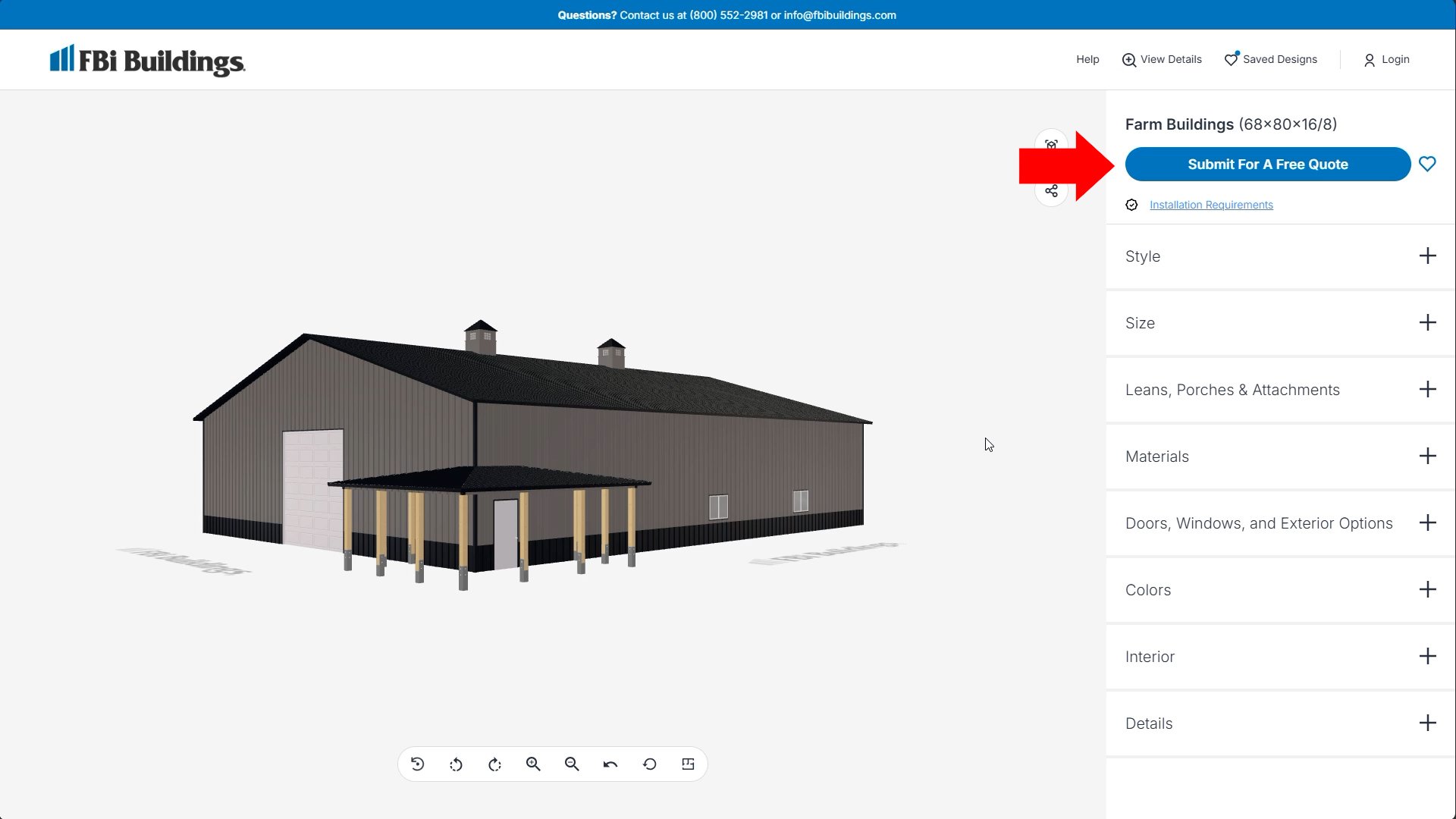Image resolution: width=1456 pixels, height=819 pixels.
Task: Open the Colors section
Action: 1427,590
